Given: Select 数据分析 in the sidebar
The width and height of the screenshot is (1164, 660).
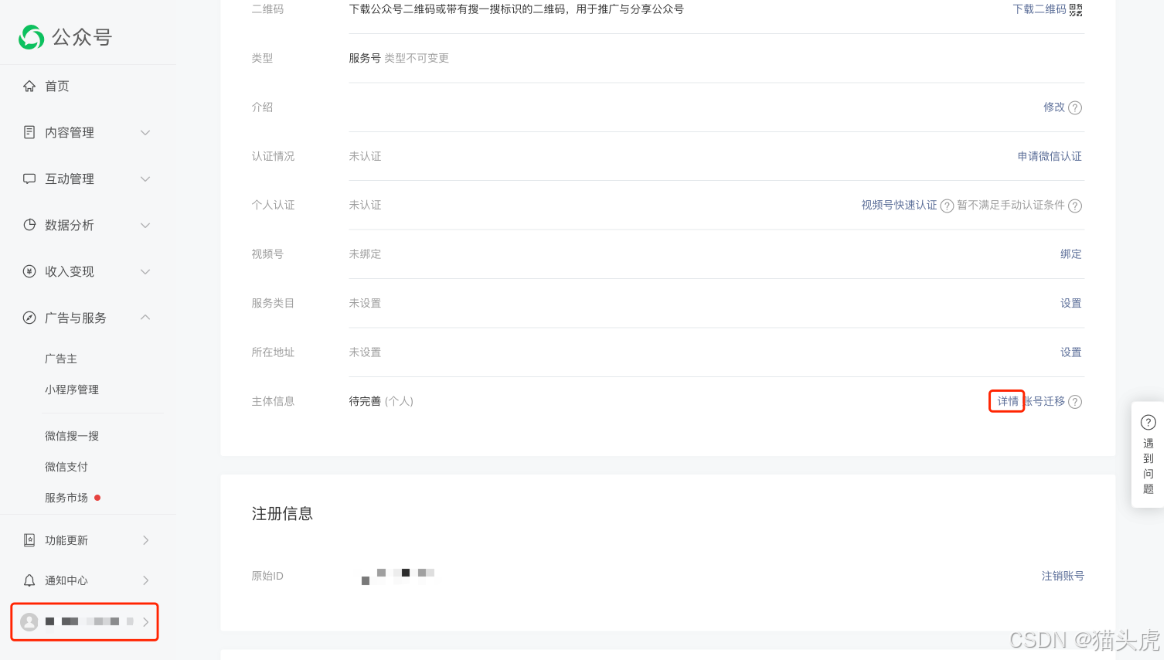Looking at the screenshot, I should (x=69, y=226).
